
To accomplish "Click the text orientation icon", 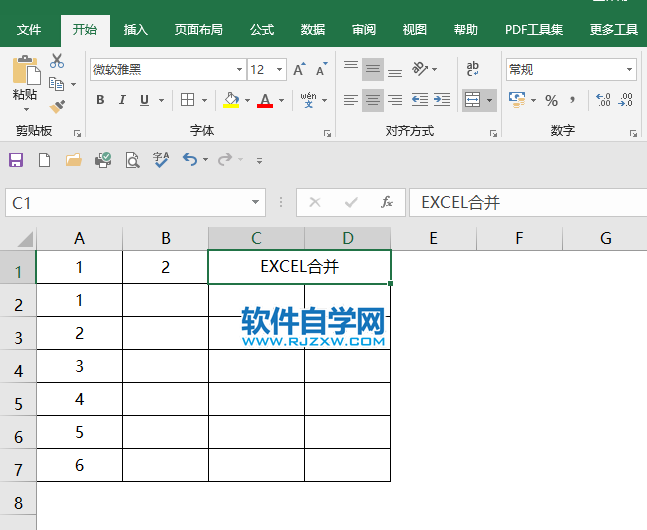I will 420,69.
